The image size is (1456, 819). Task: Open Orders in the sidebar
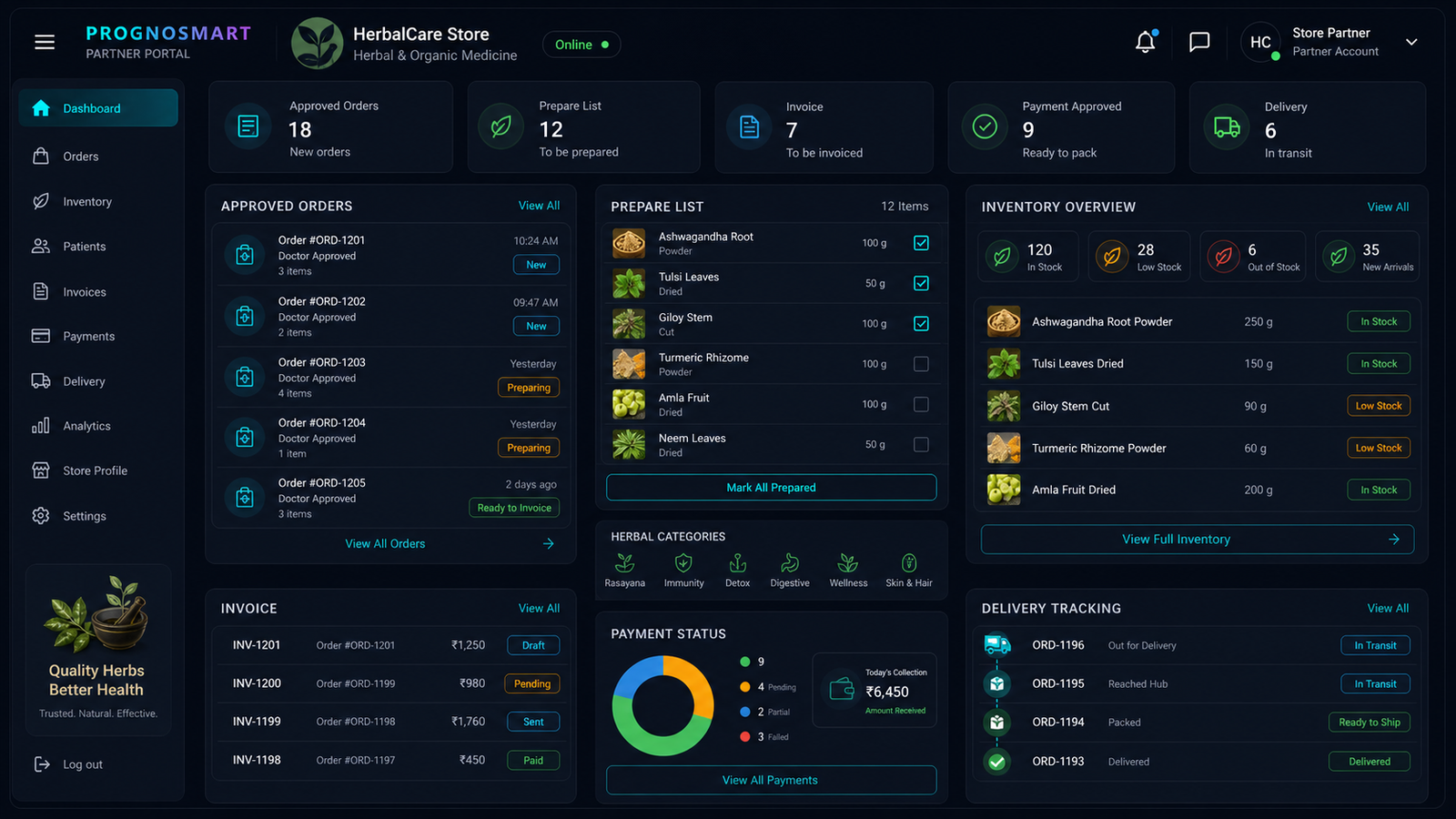[x=98, y=157]
